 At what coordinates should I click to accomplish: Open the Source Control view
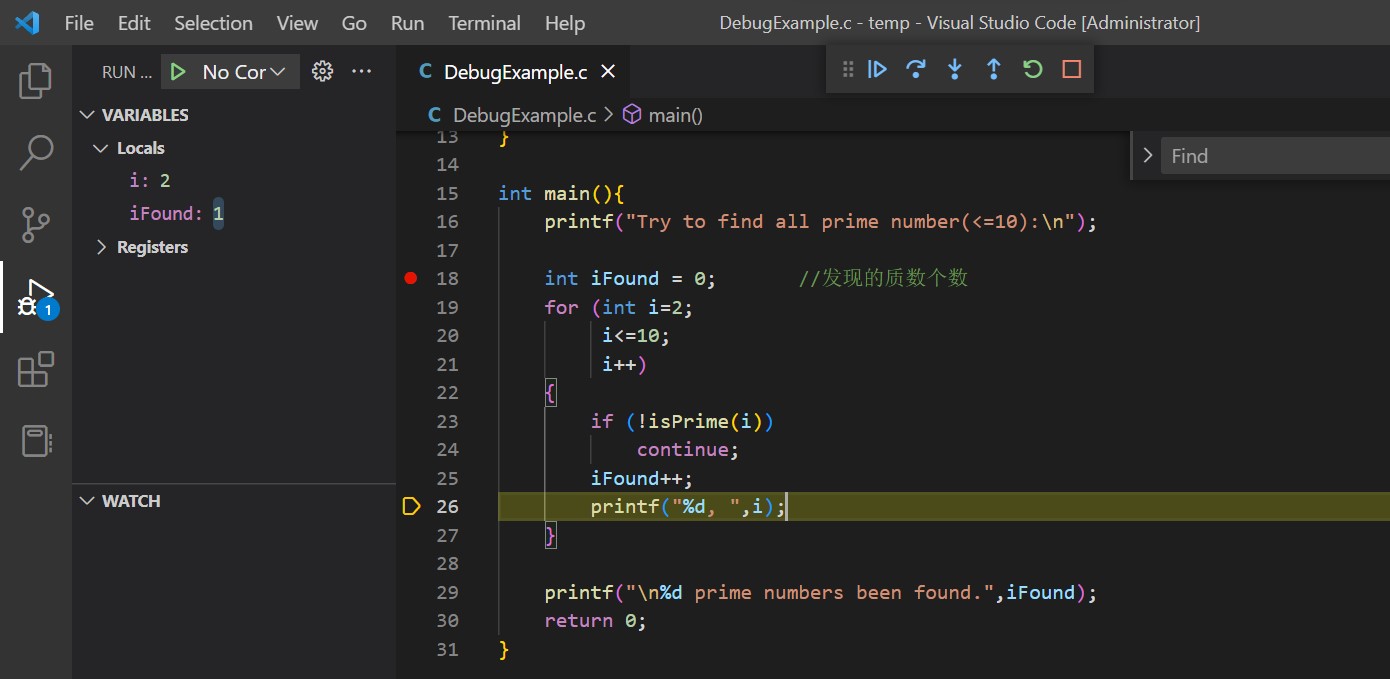[x=36, y=225]
